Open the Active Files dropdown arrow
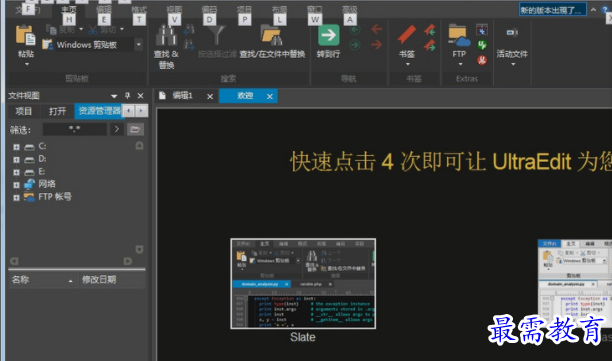This screenshot has width=612, height=361. (x=513, y=64)
